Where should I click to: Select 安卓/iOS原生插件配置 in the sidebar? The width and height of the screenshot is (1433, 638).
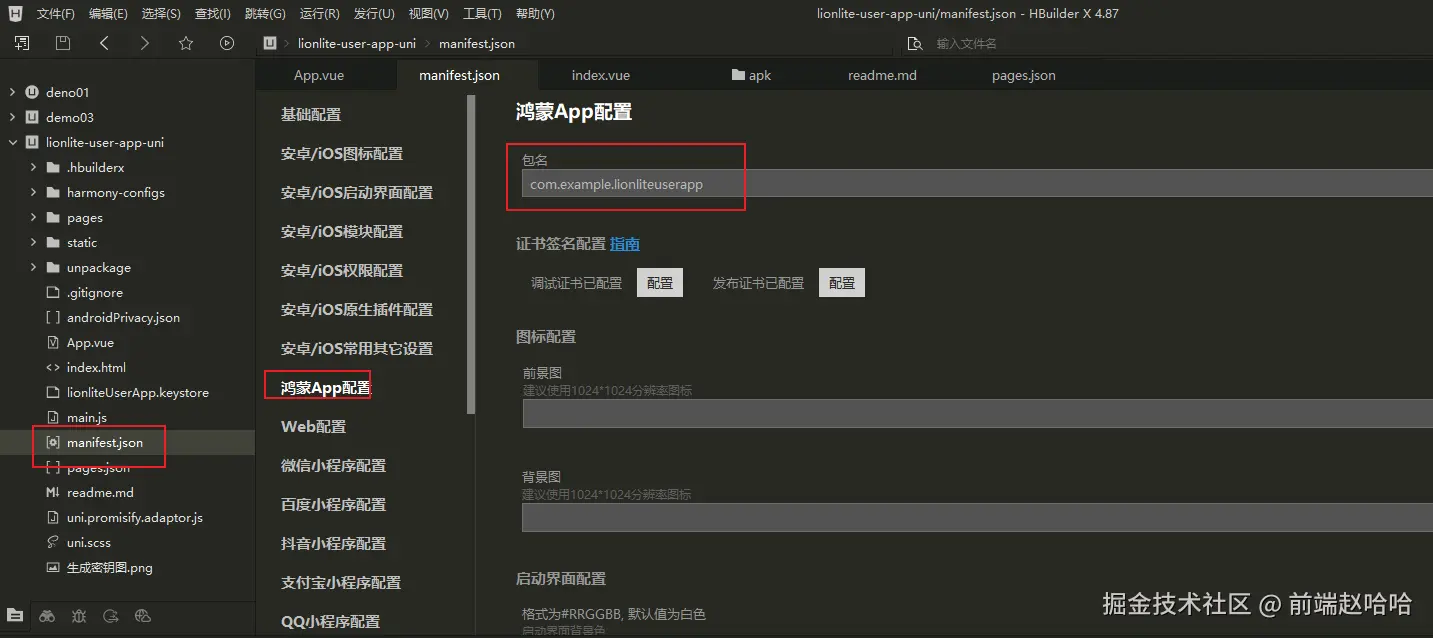[x=357, y=310]
